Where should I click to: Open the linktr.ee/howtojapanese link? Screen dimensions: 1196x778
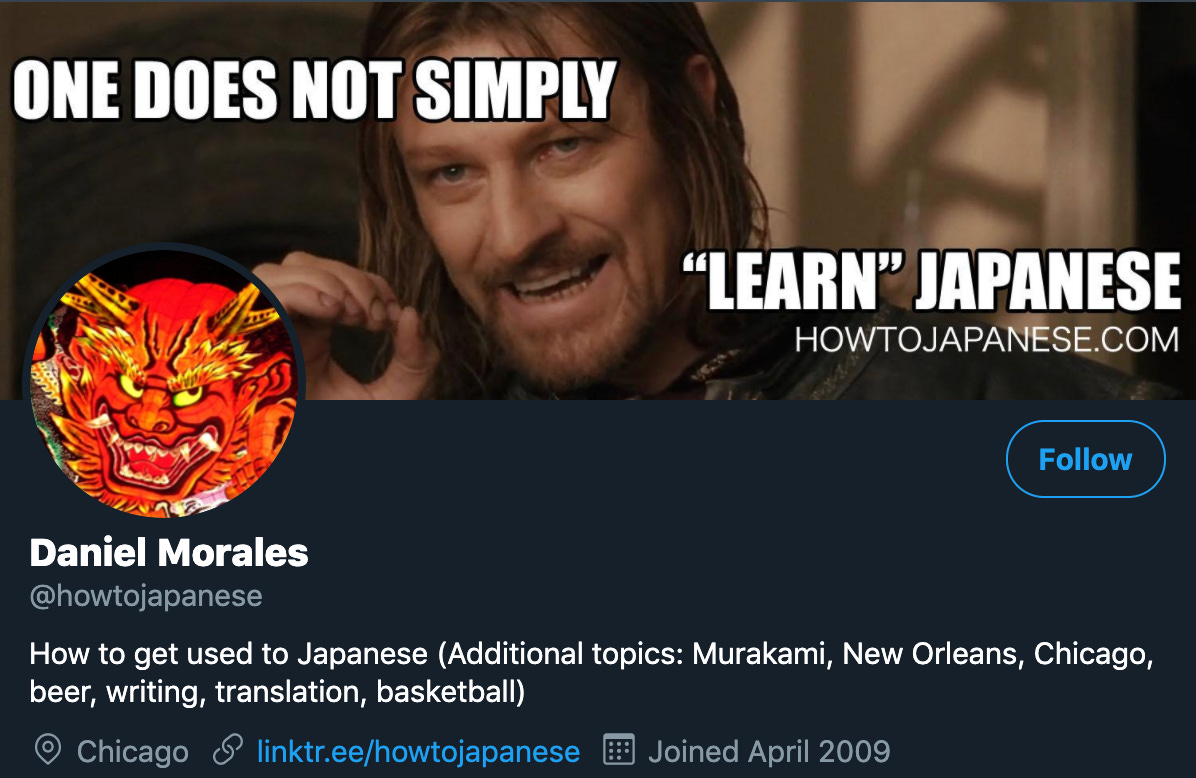coord(418,751)
